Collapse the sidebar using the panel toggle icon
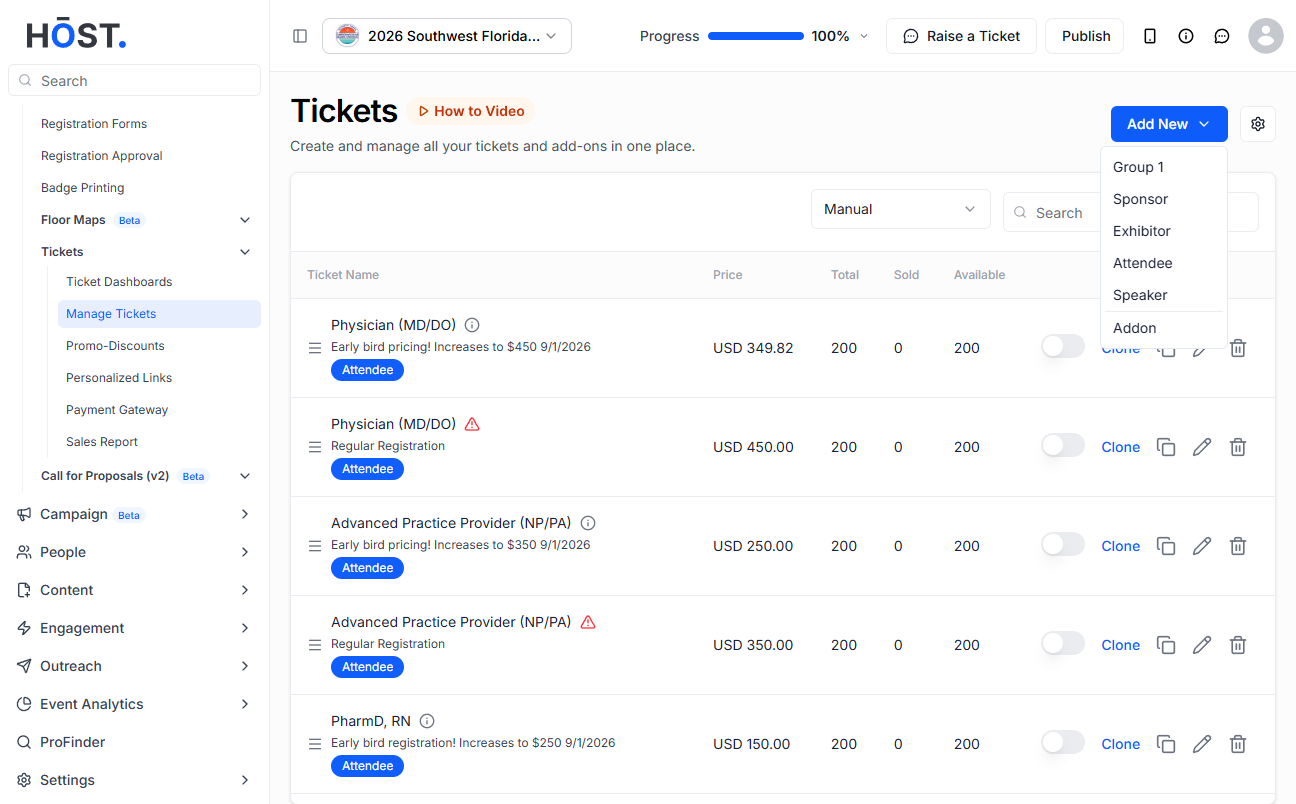This screenshot has width=1296, height=804. pyautogui.click(x=300, y=36)
